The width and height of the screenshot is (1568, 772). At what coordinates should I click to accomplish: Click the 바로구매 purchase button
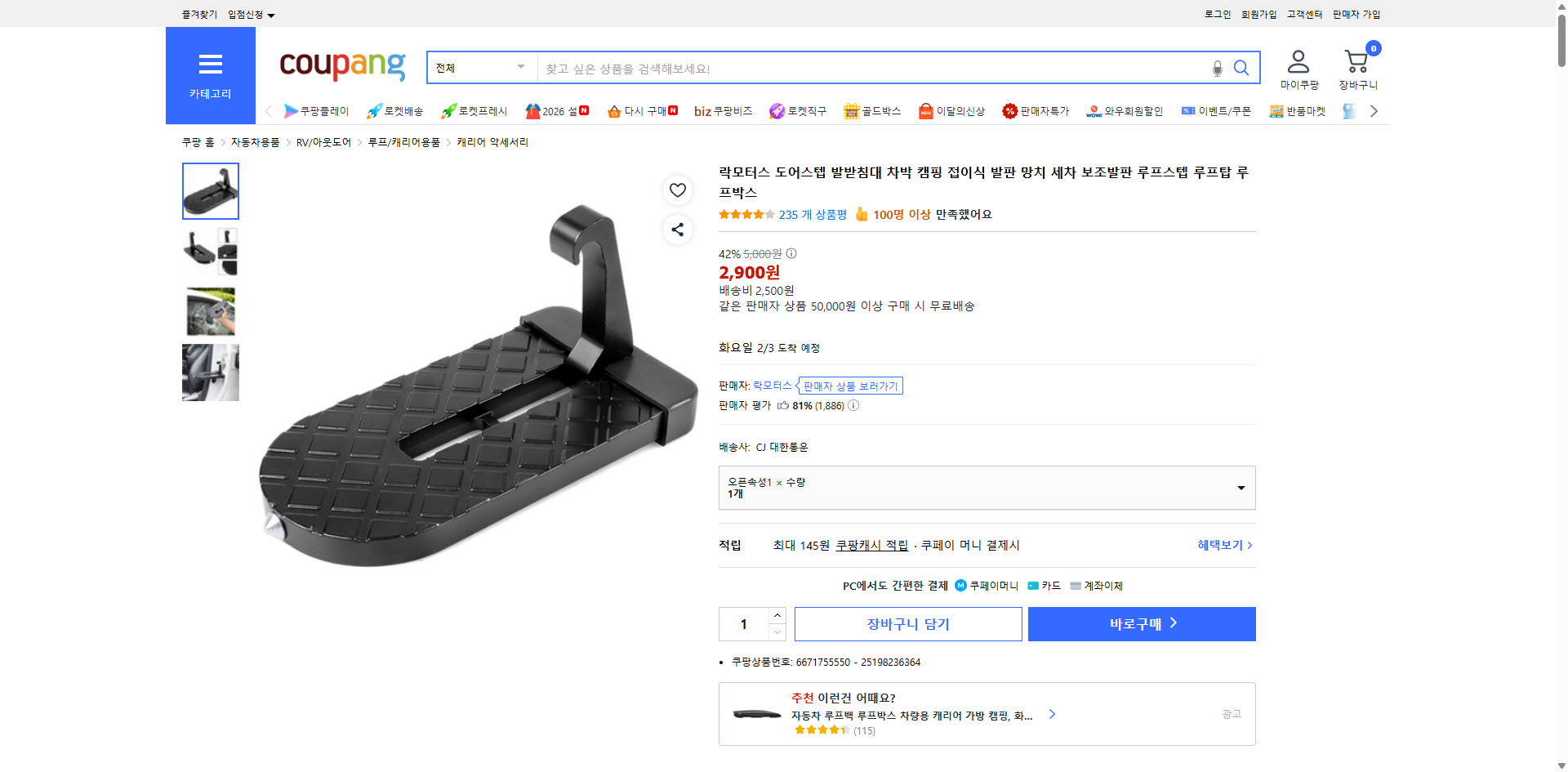pyautogui.click(x=1141, y=623)
